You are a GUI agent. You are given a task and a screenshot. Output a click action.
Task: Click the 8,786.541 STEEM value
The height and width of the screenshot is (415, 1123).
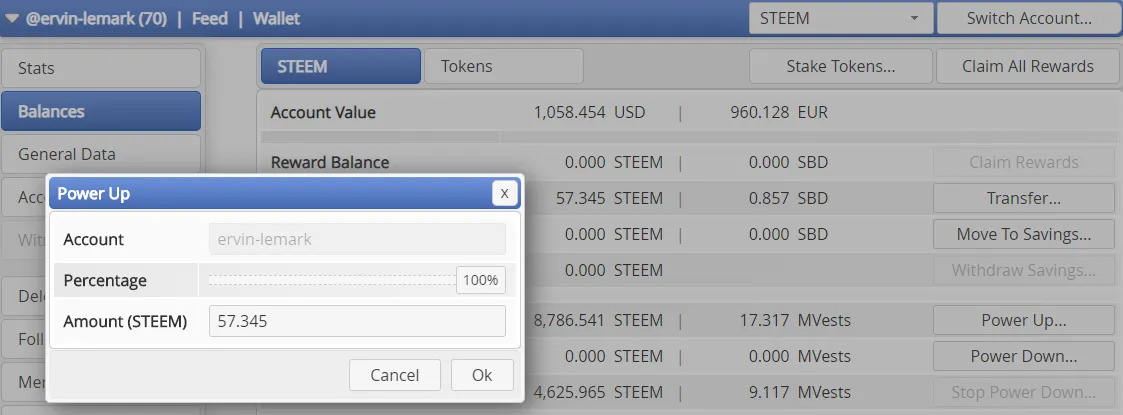[598, 320]
